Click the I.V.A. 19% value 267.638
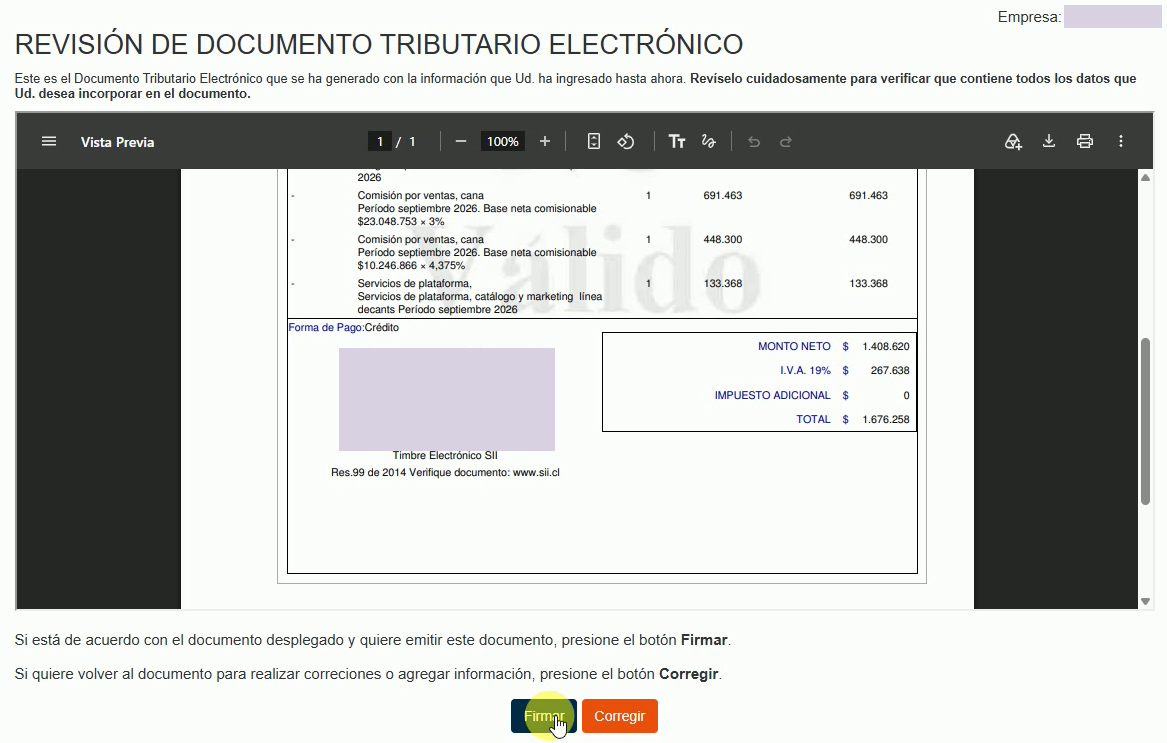The image size is (1167, 743). [890, 370]
